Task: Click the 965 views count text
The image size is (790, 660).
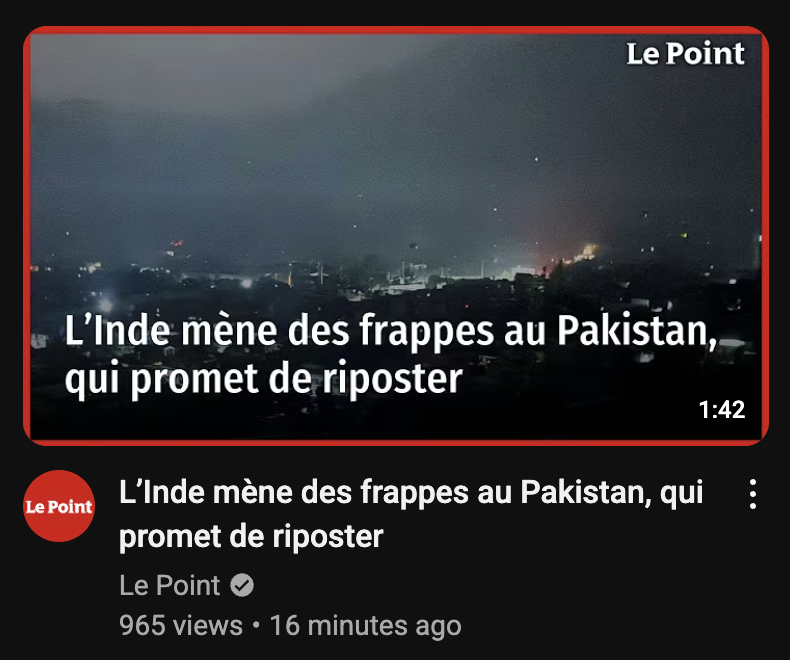Action: 181,626
